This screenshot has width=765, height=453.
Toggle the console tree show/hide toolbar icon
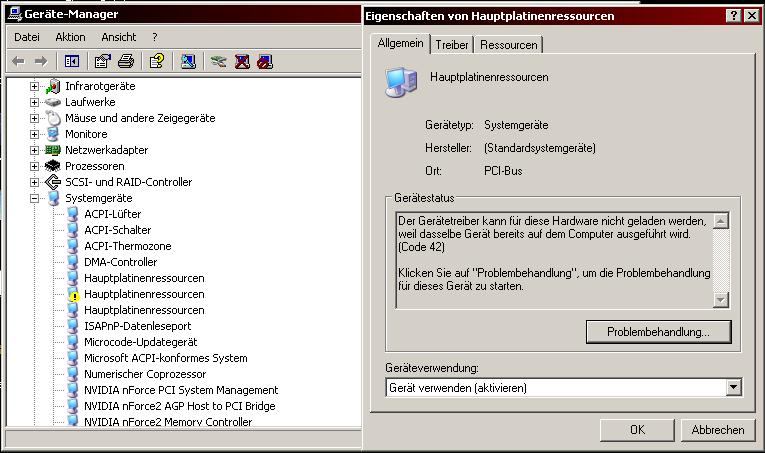(72, 61)
